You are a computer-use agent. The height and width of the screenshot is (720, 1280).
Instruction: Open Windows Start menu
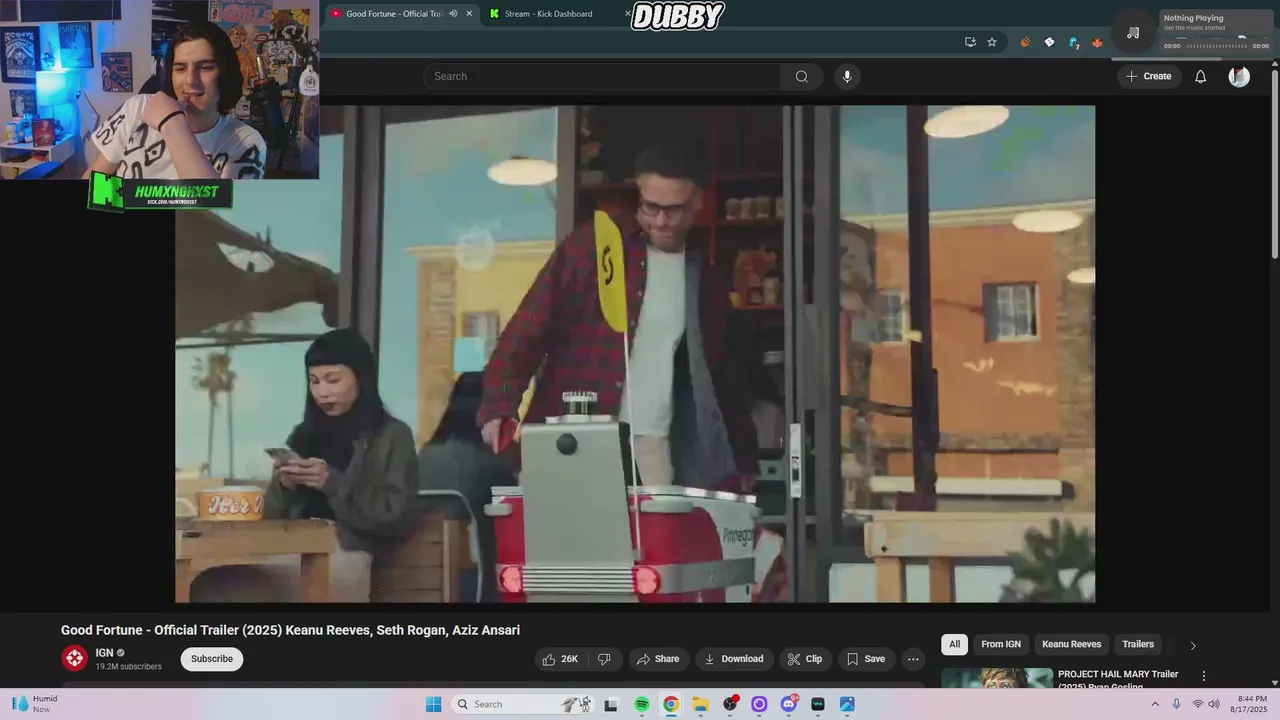point(434,704)
